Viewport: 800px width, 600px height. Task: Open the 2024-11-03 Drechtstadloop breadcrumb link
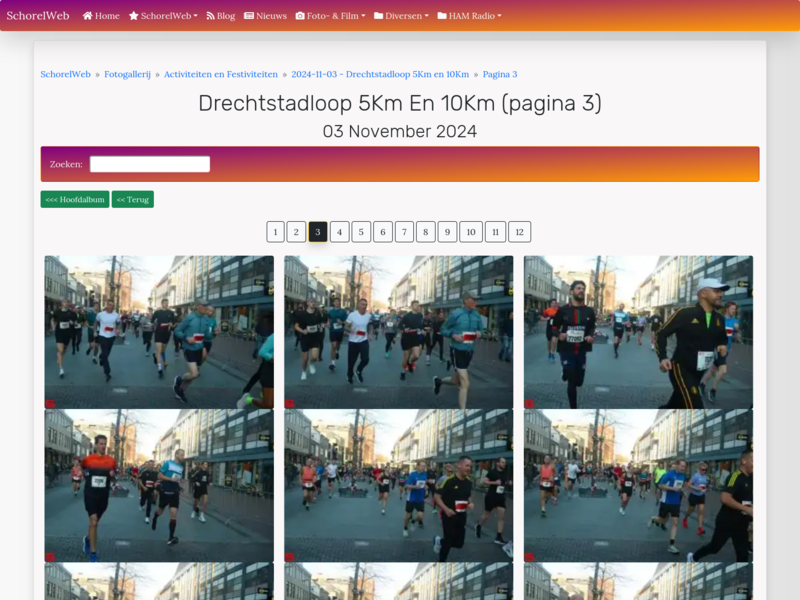coord(380,74)
